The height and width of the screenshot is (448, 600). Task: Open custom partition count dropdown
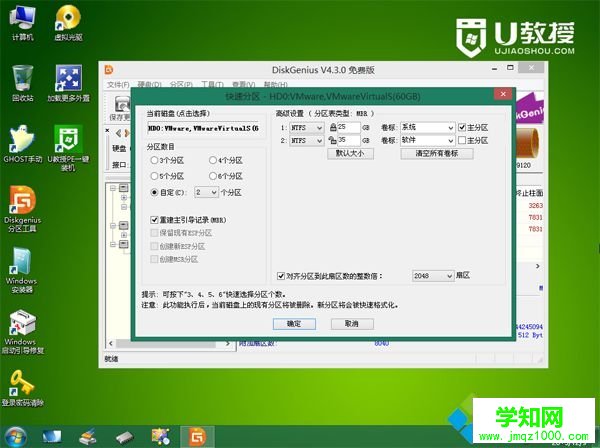coord(207,192)
